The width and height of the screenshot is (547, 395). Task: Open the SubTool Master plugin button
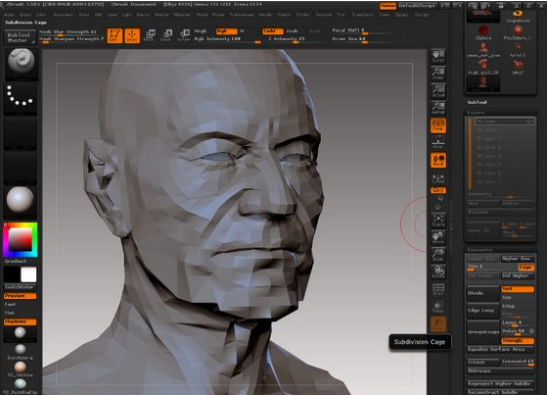tap(20, 37)
